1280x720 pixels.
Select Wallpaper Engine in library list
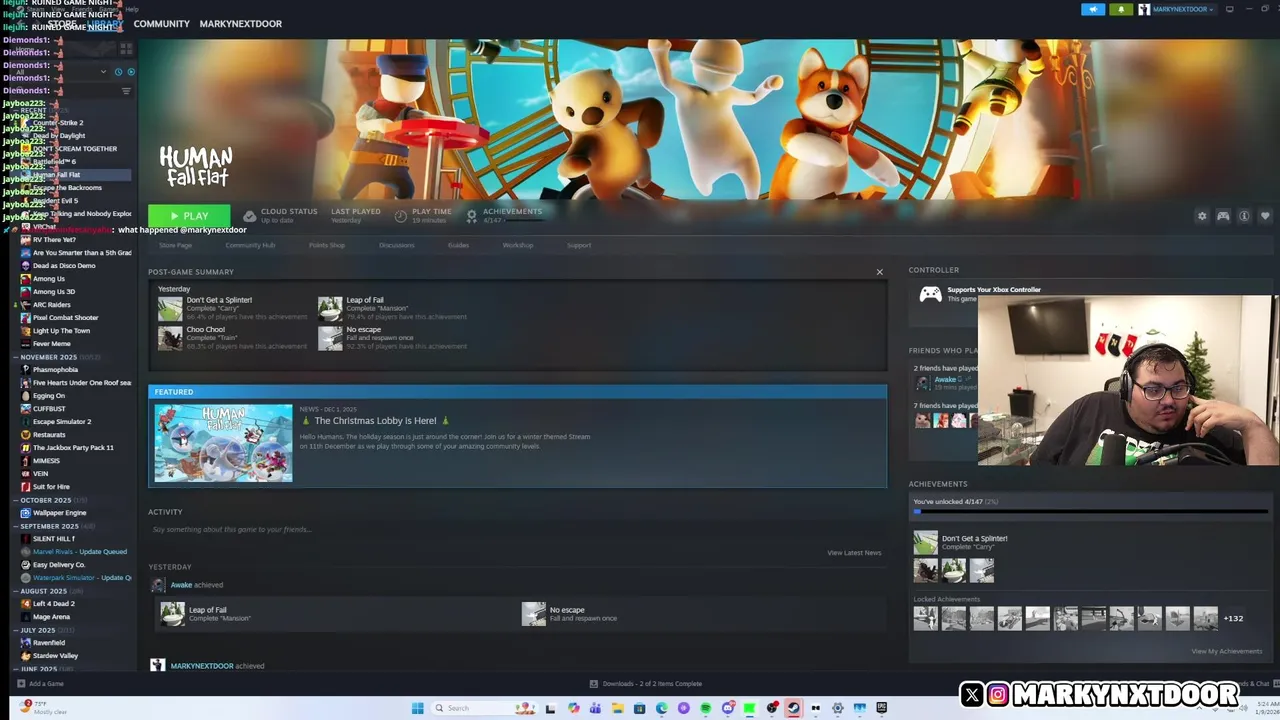tap(59, 513)
